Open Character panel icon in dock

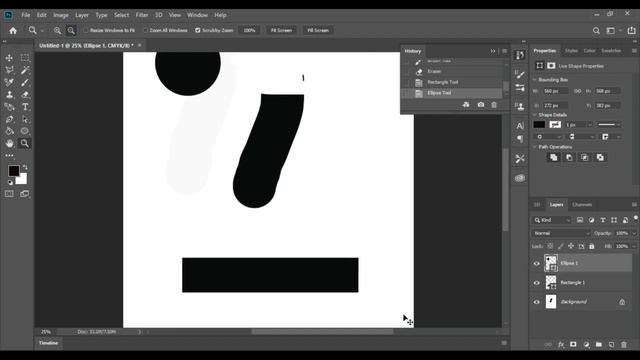520,126
